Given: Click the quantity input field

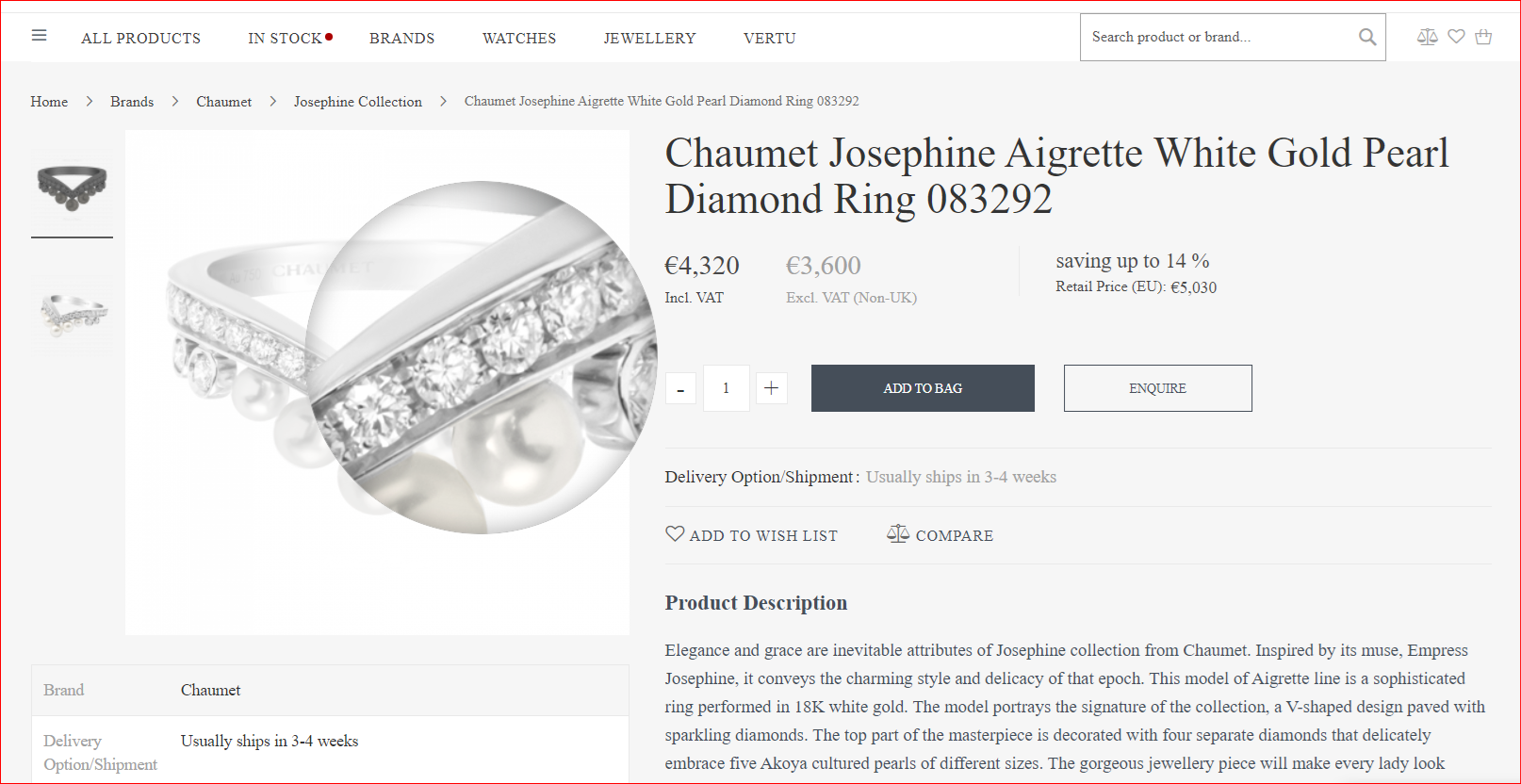Looking at the screenshot, I should point(726,388).
